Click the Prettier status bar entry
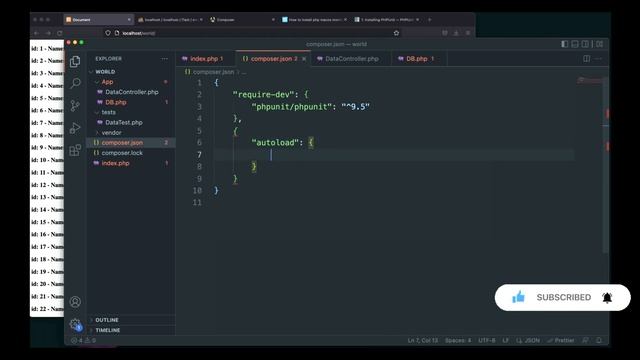Image resolution: width=640 pixels, height=360 pixels. pyautogui.click(x=561, y=340)
